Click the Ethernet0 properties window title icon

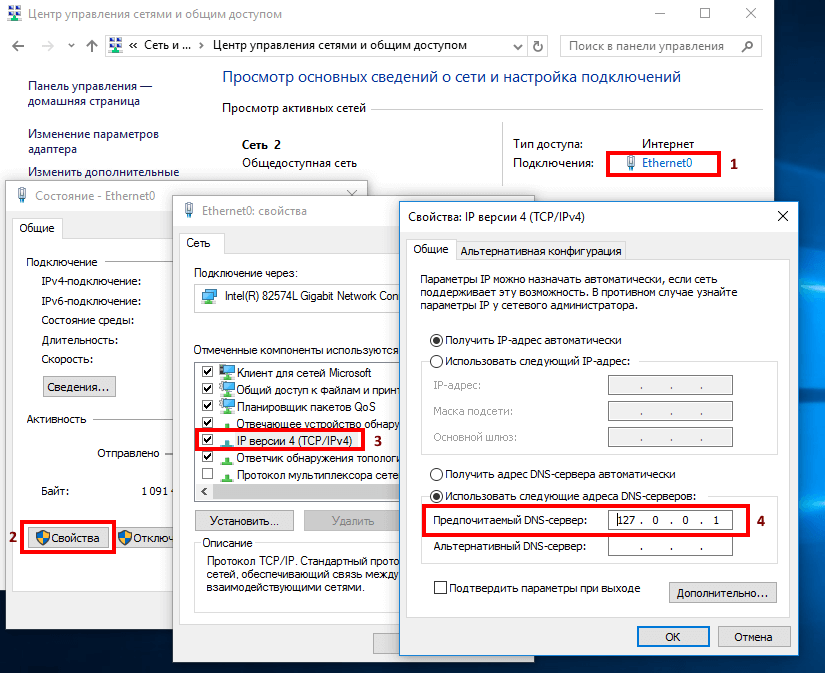click(189, 210)
